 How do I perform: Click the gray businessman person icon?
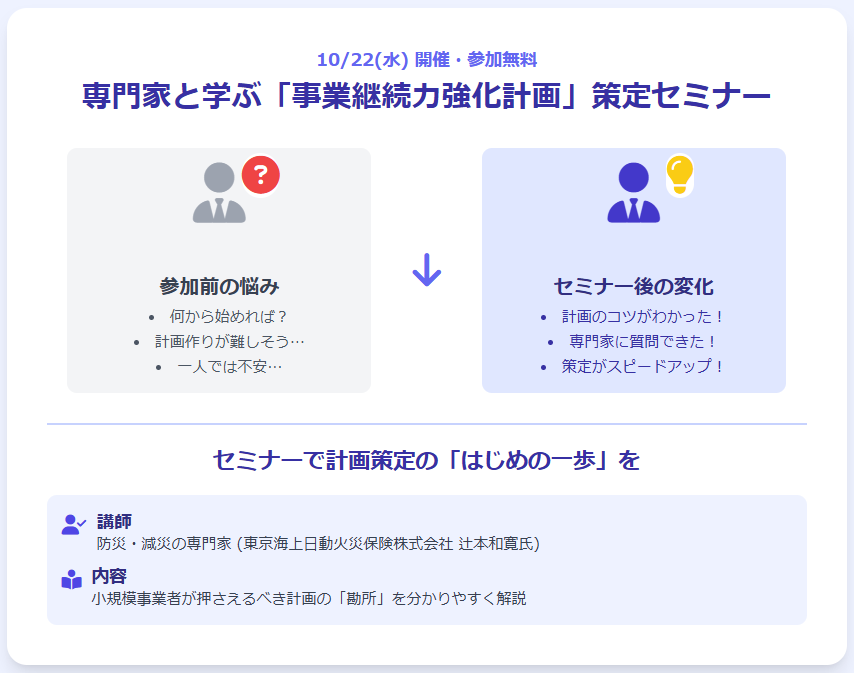[x=219, y=192]
